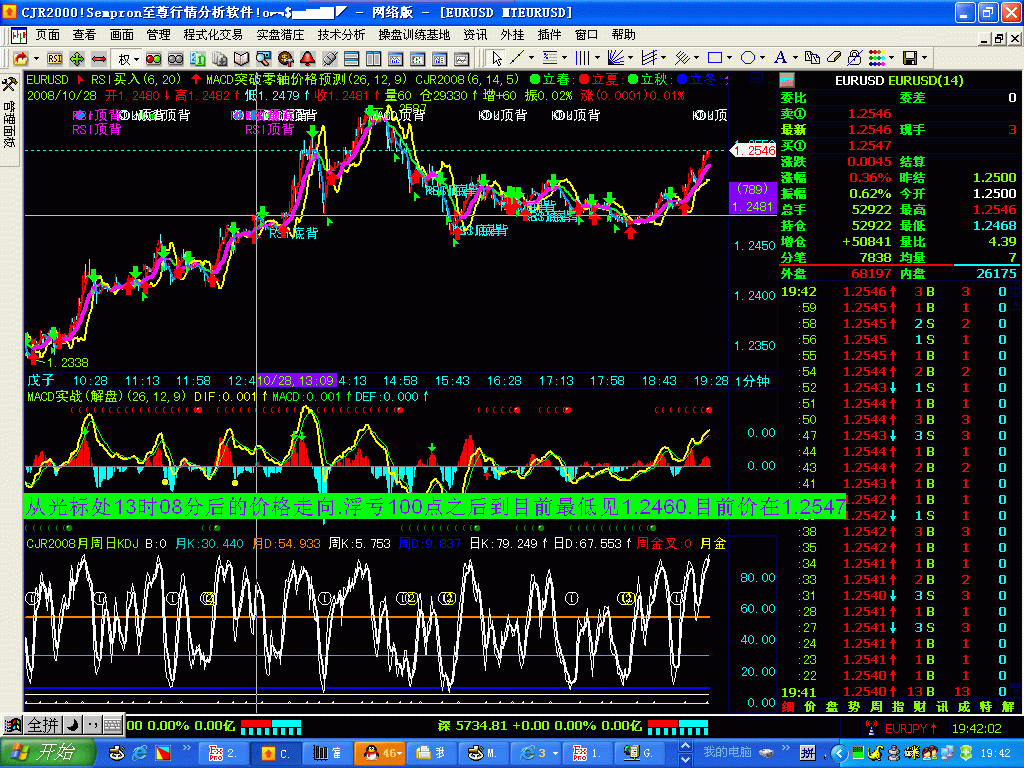Click the RSI indicator toolbar icon

coord(55,58)
